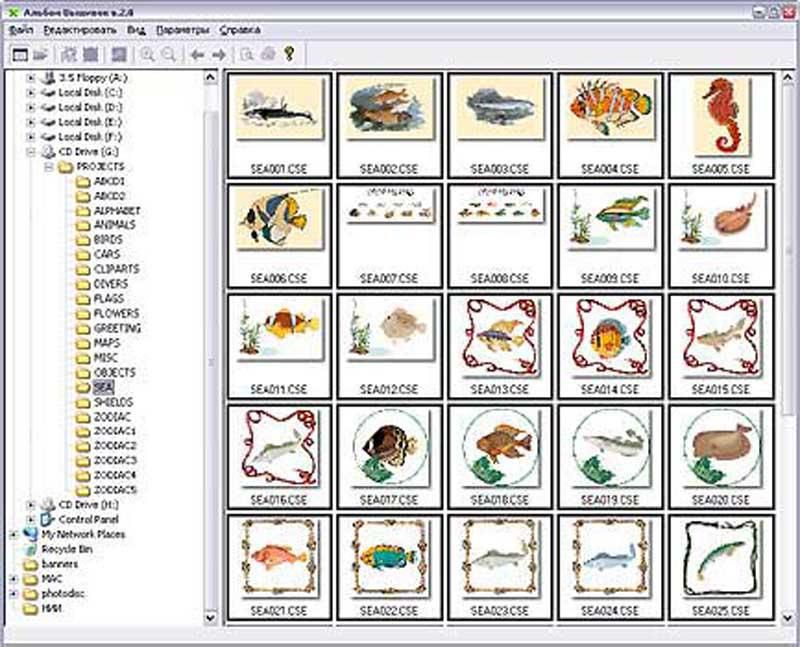Open the ANIMALS folder in the tree

[x=114, y=225]
